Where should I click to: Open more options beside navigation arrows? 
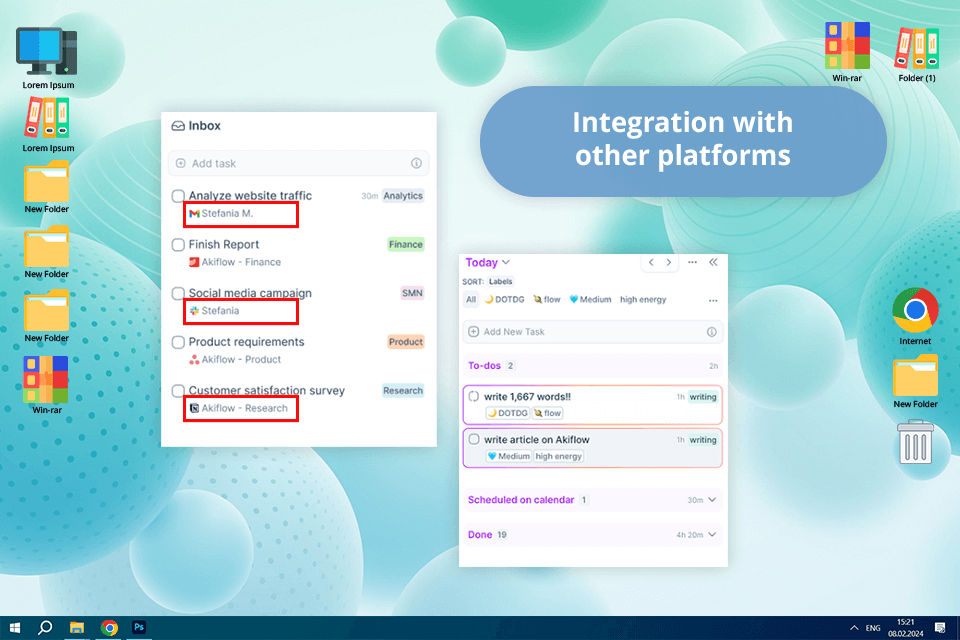(x=692, y=262)
